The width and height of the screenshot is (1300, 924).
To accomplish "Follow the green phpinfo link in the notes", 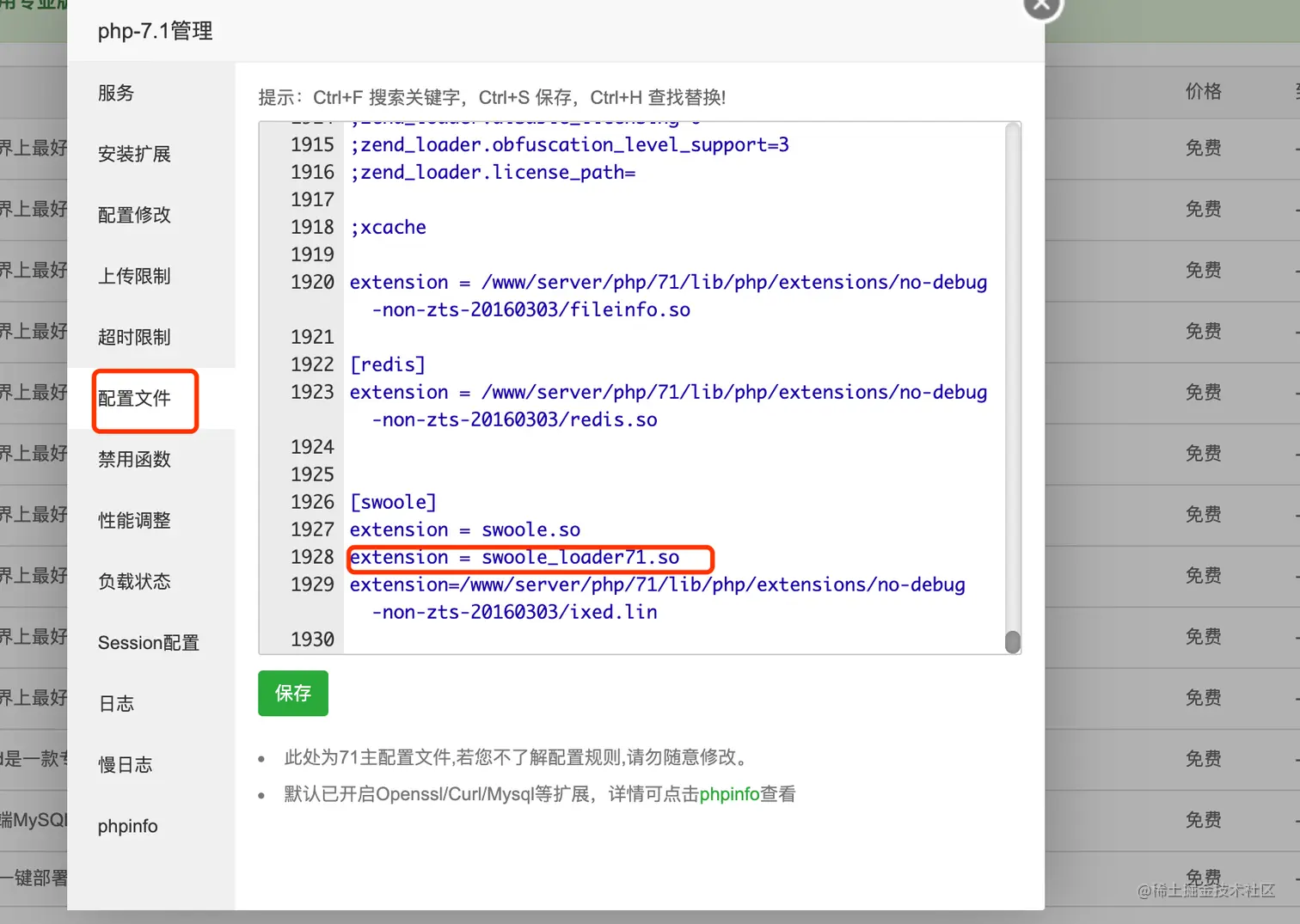I will pyautogui.click(x=729, y=794).
